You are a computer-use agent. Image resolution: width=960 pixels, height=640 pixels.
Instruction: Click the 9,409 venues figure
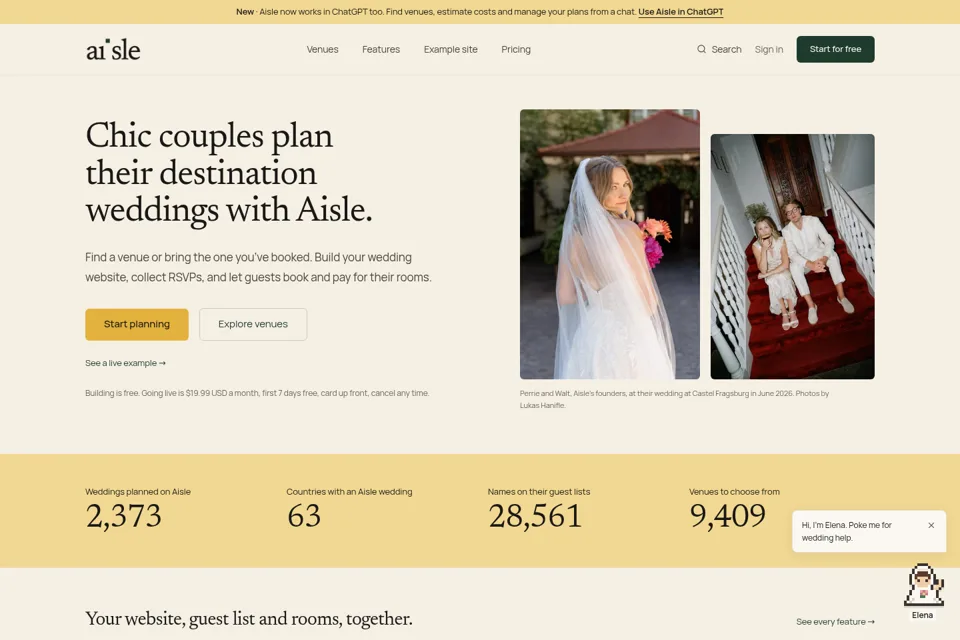(727, 516)
